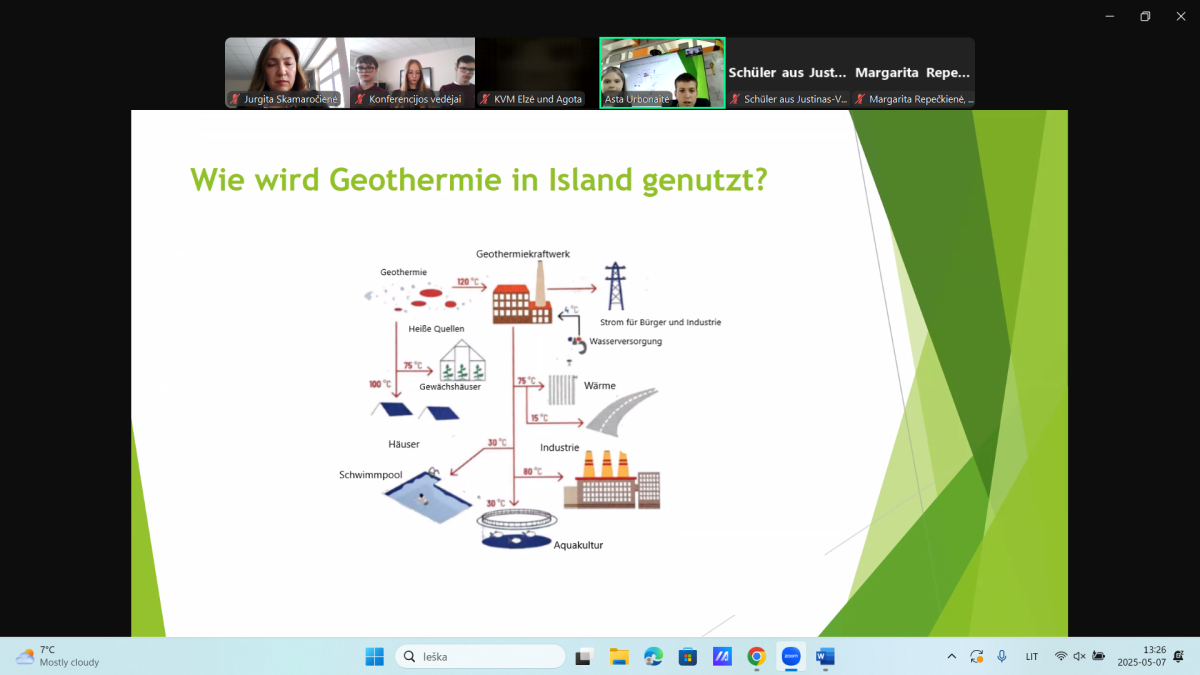Open the clock and date showing 13:26
The width and height of the screenshot is (1200, 675).
[1142, 656]
